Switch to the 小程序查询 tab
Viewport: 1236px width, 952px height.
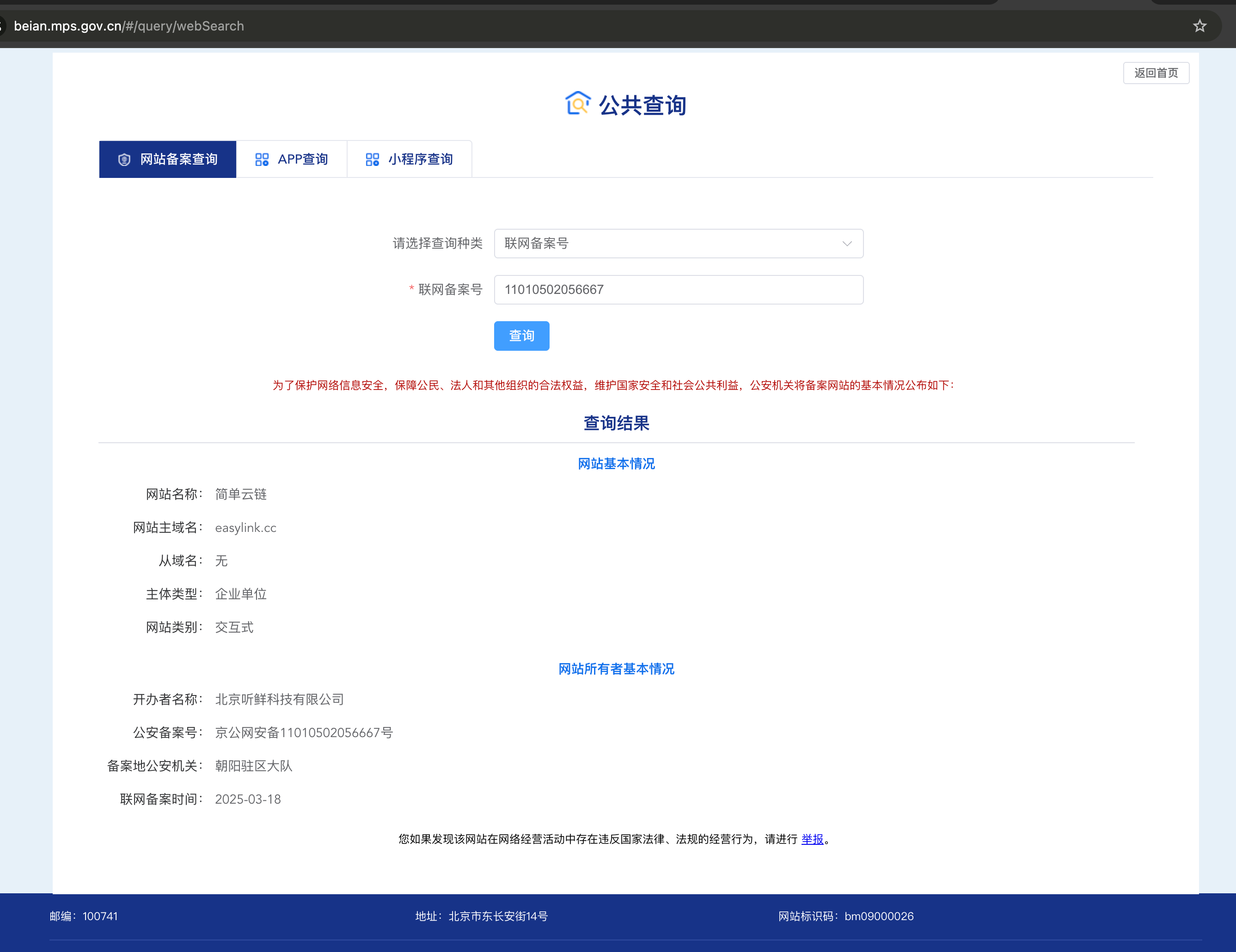pos(420,159)
